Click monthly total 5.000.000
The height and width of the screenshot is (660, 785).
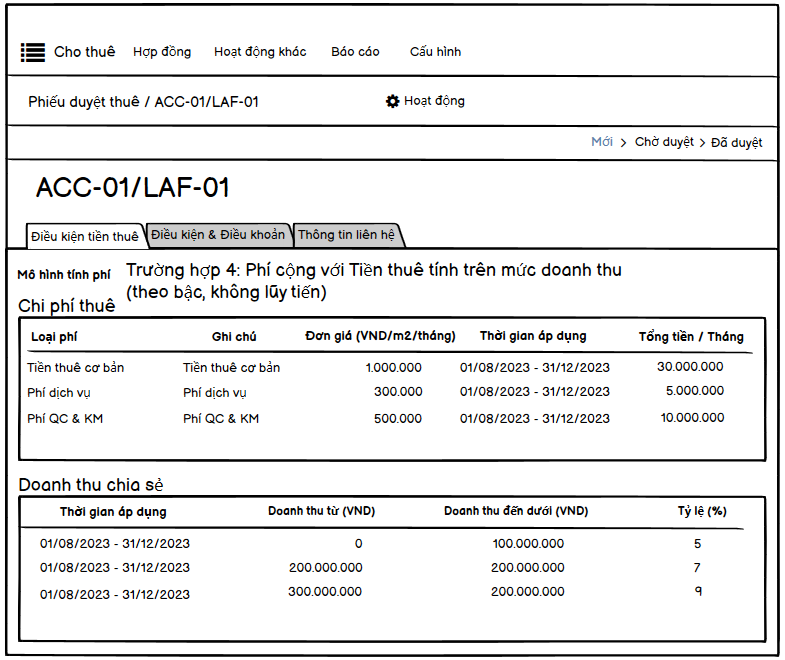(x=695, y=391)
